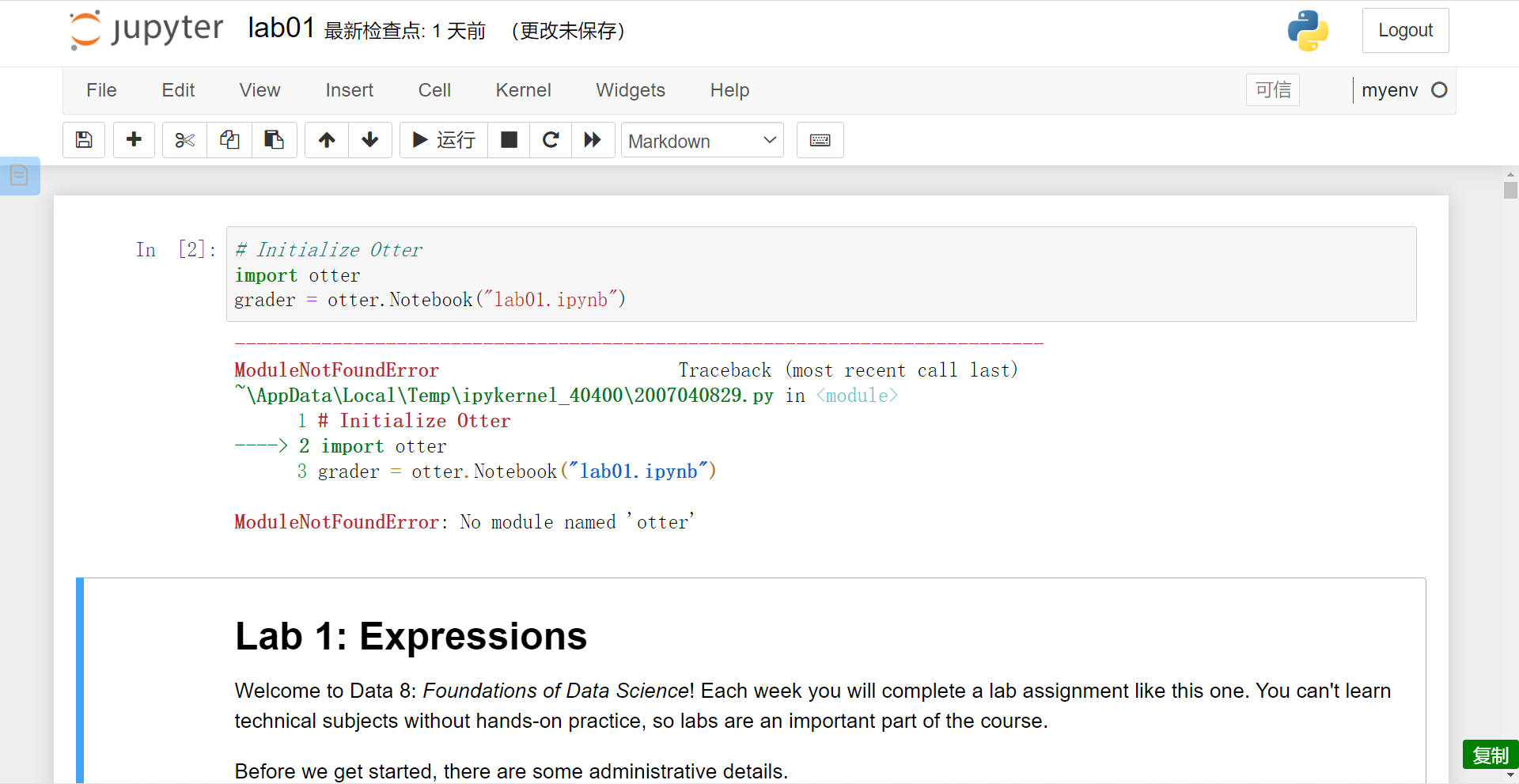
Task: Move selected cell down arrow
Action: pos(370,140)
